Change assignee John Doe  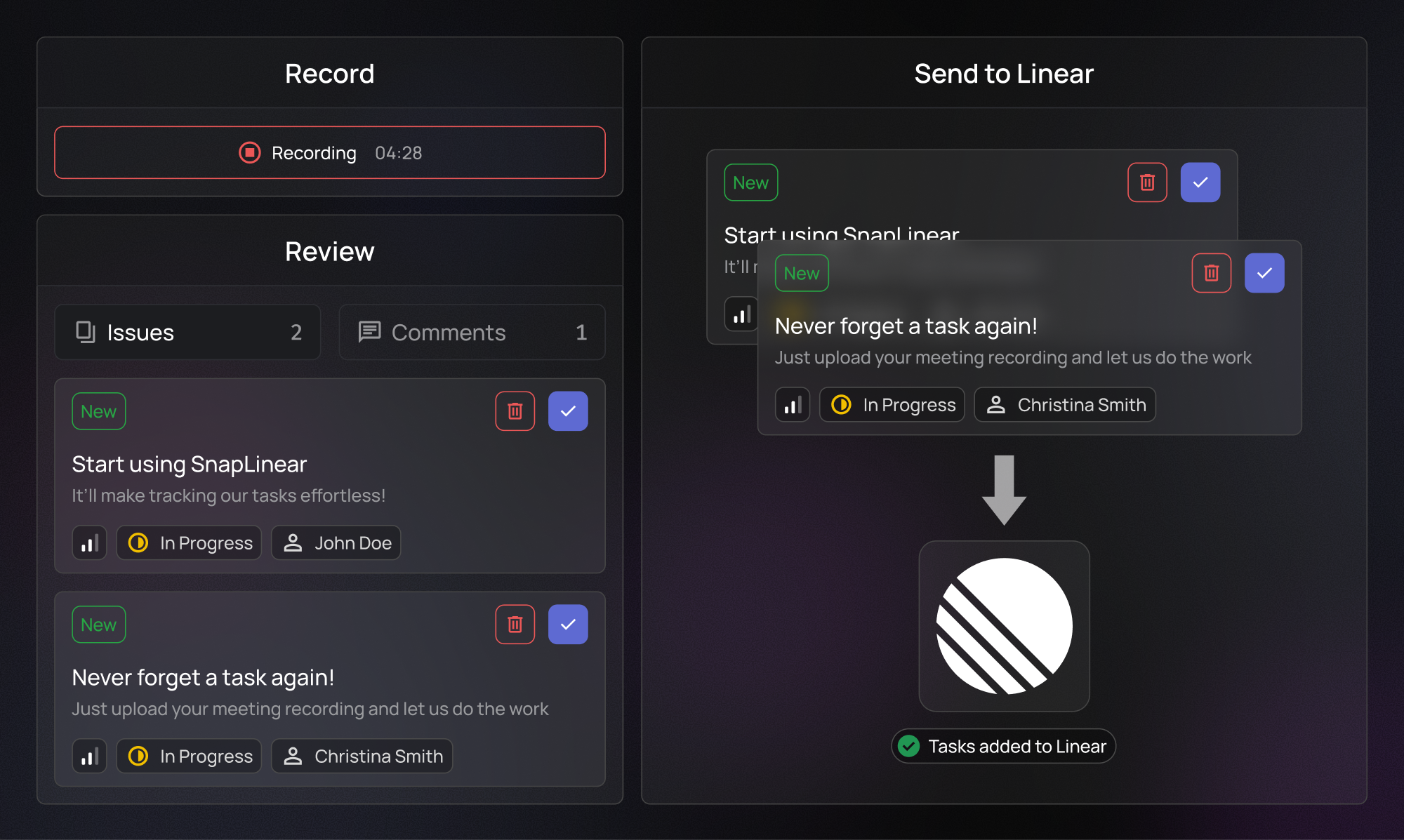click(x=336, y=543)
